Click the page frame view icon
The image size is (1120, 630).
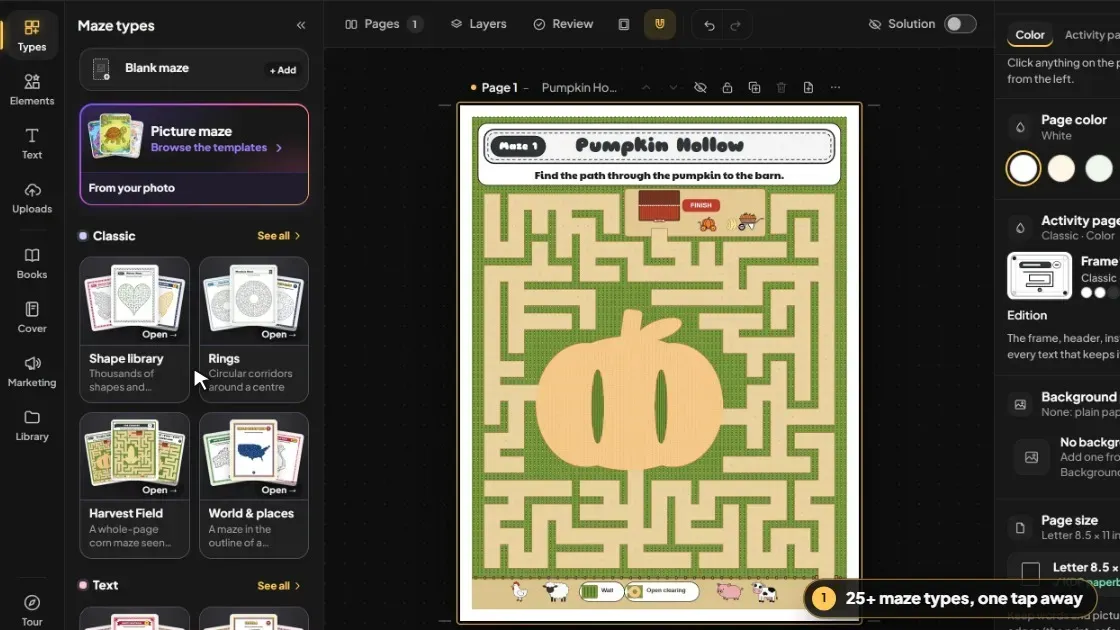(x=624, y=24)
